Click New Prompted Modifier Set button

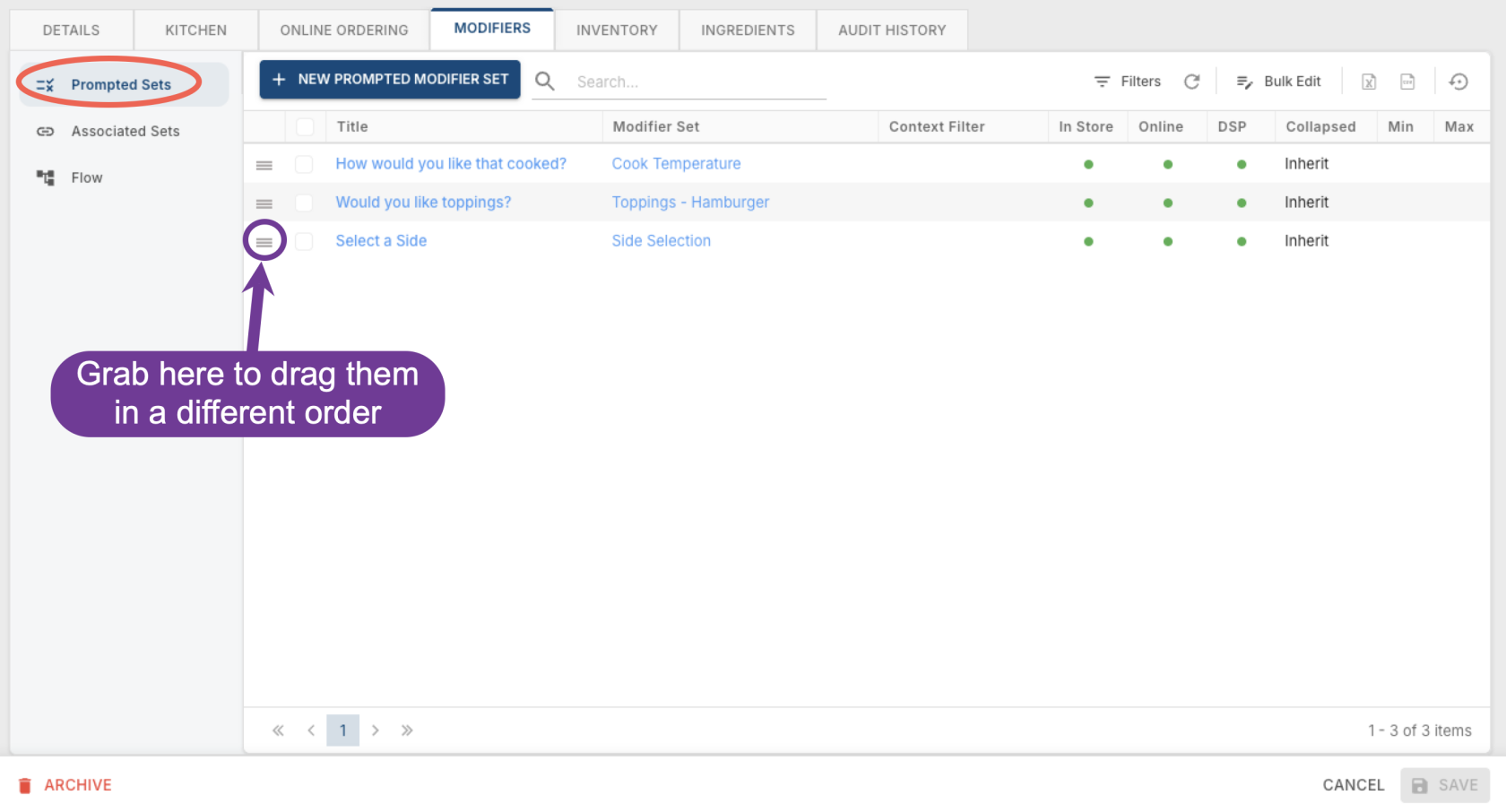[390, 80]
